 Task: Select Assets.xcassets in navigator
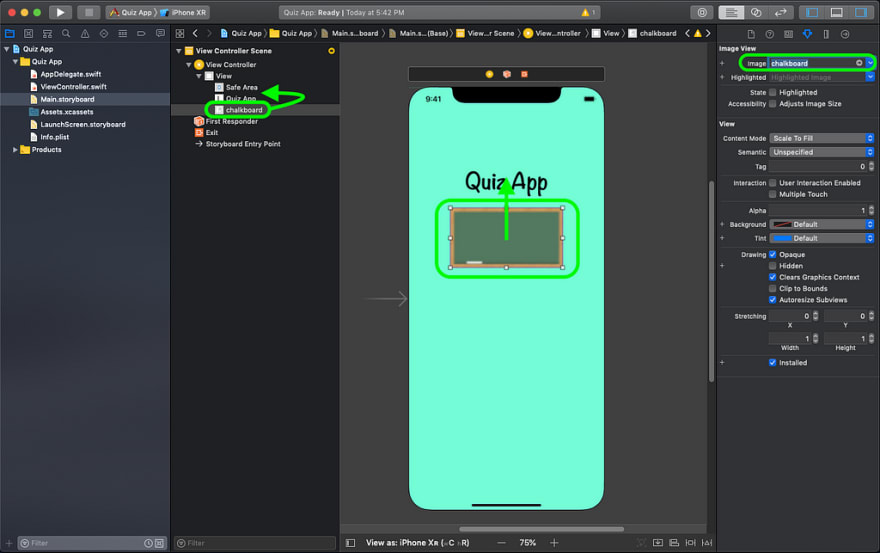click(x=66, y=112)
